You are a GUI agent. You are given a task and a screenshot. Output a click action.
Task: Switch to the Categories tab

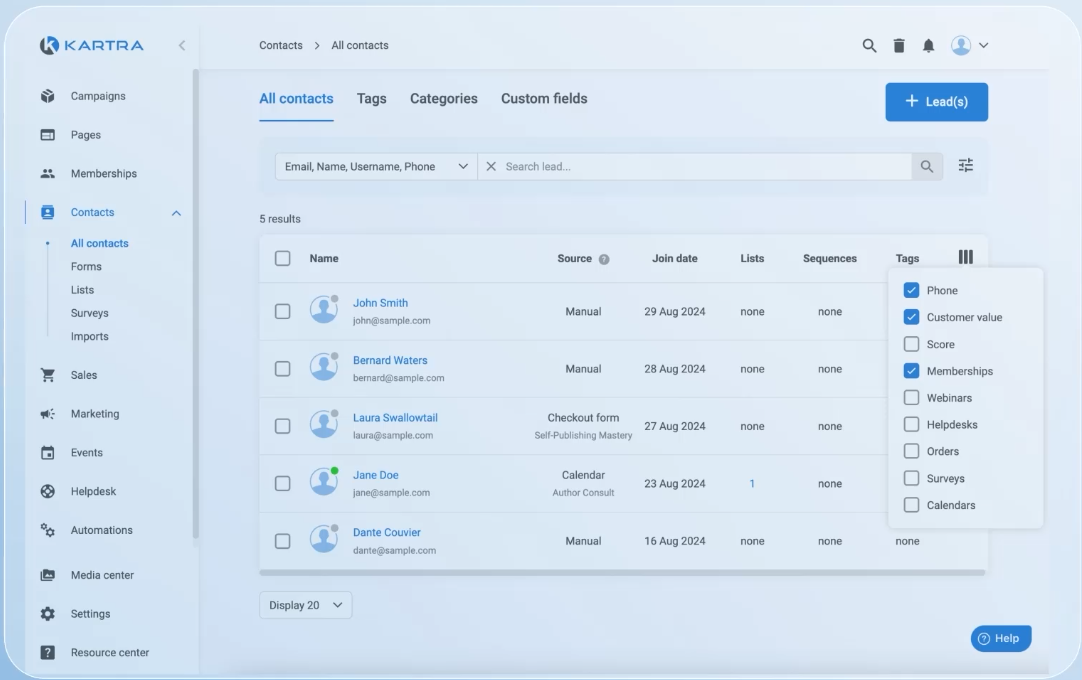click(444, 99)
